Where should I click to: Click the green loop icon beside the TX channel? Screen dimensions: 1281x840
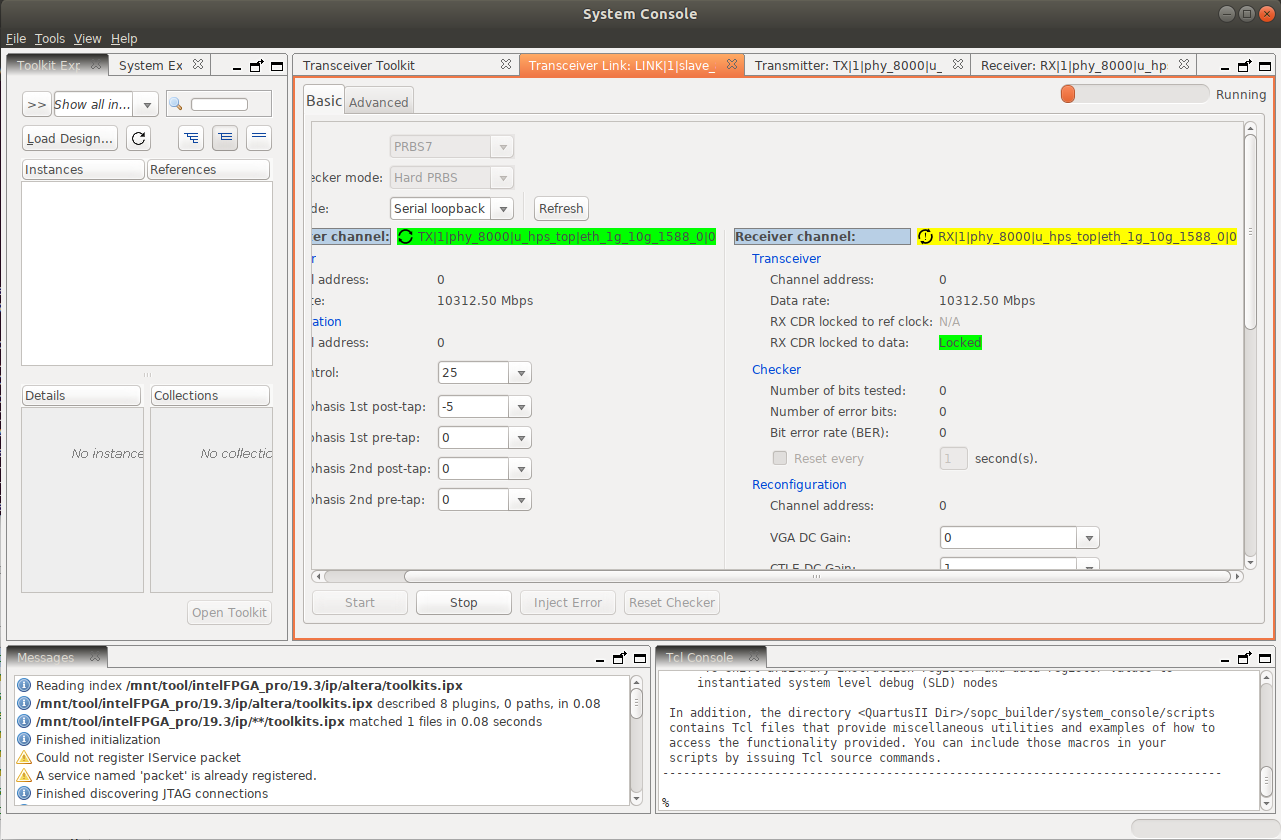click(x=405, y=237)
